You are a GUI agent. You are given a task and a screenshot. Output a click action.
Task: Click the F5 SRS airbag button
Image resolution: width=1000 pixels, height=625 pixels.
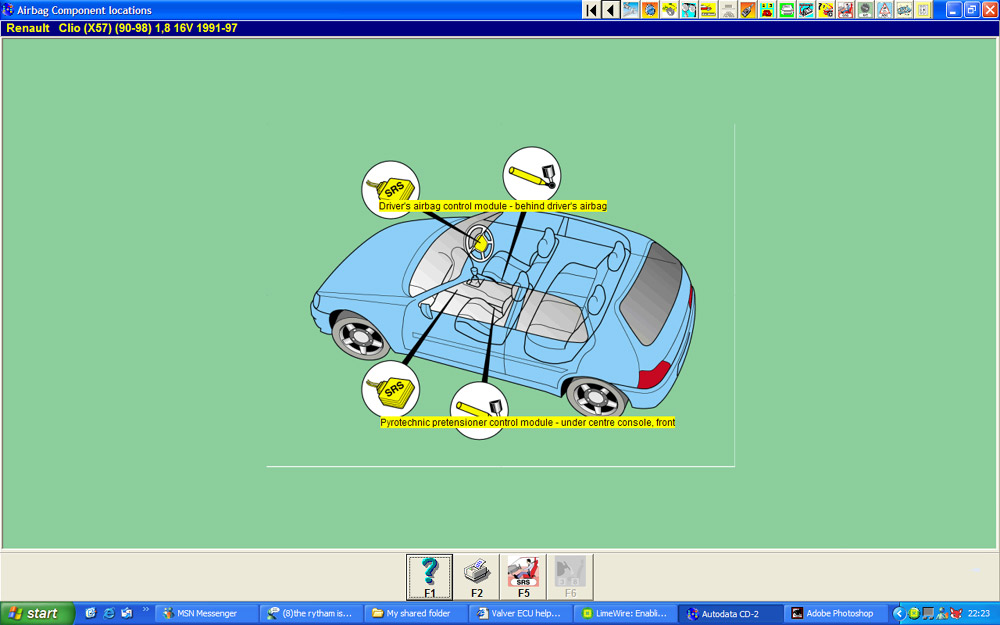[x=523, y=577]
